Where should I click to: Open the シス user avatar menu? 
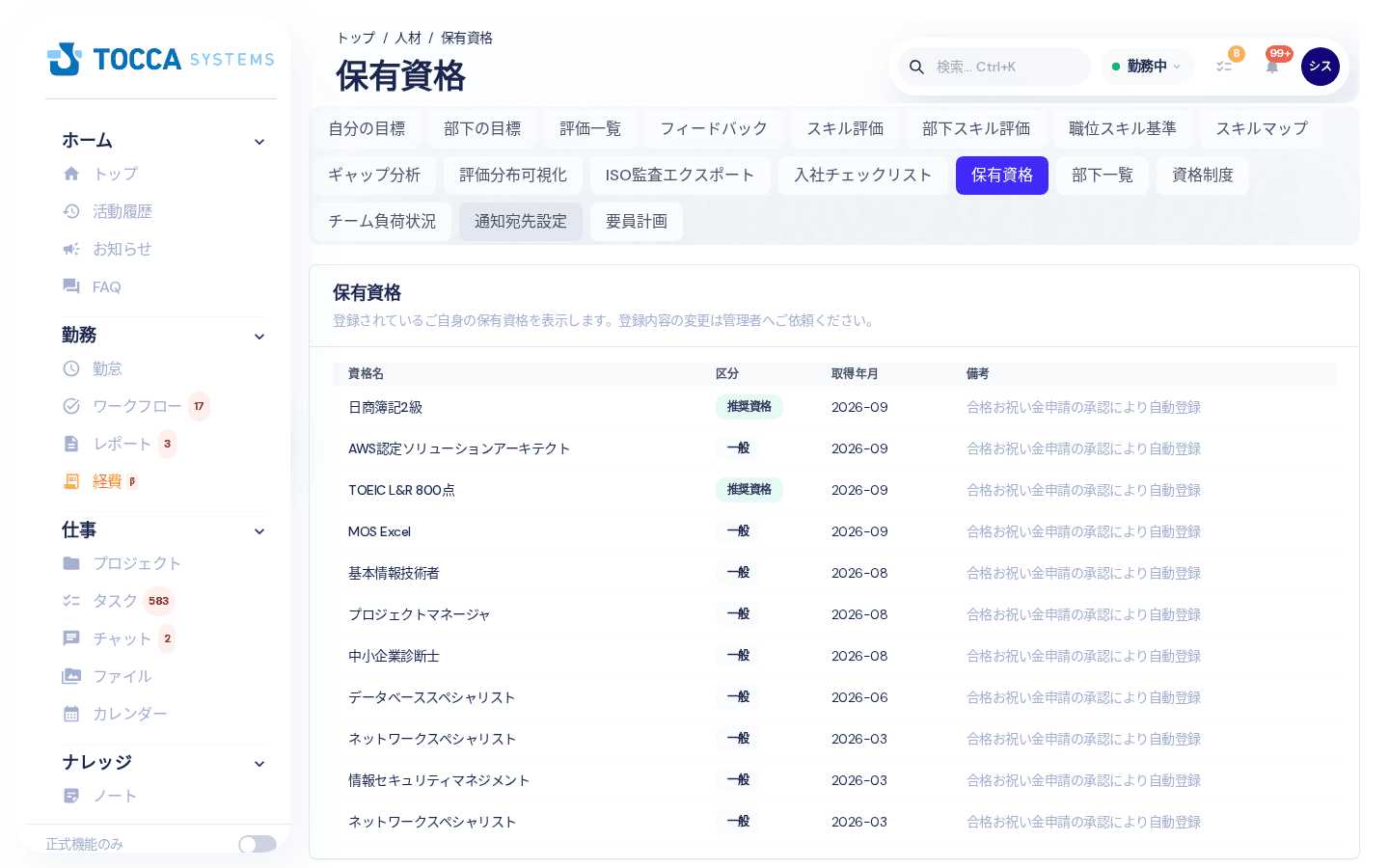click(x=1321, y=67)
